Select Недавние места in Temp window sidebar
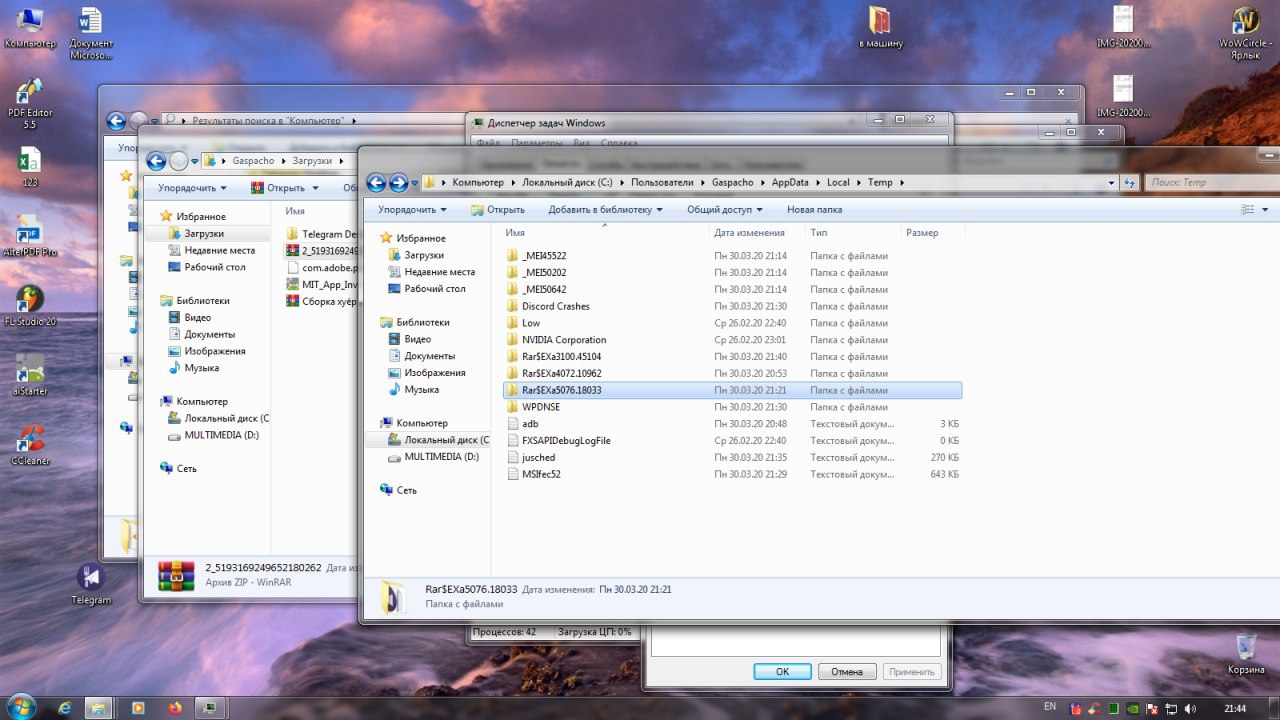Screen dimensions: 1280x720 pyautogui.click(x=439, y=272)
